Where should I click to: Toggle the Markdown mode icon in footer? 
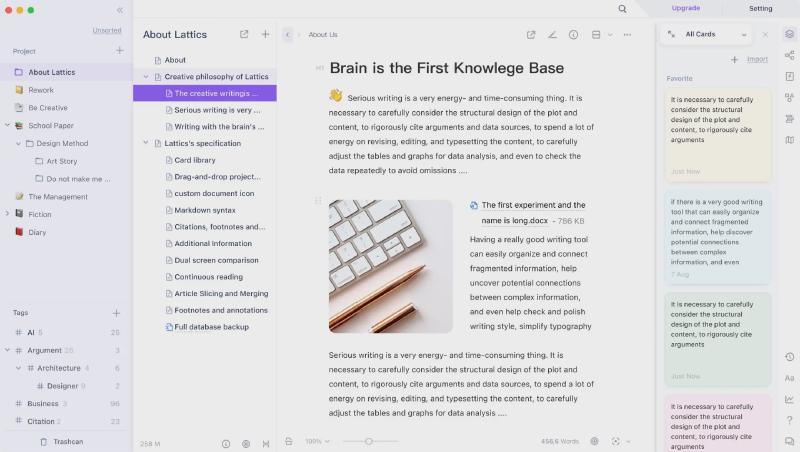(x=266, y=443)
